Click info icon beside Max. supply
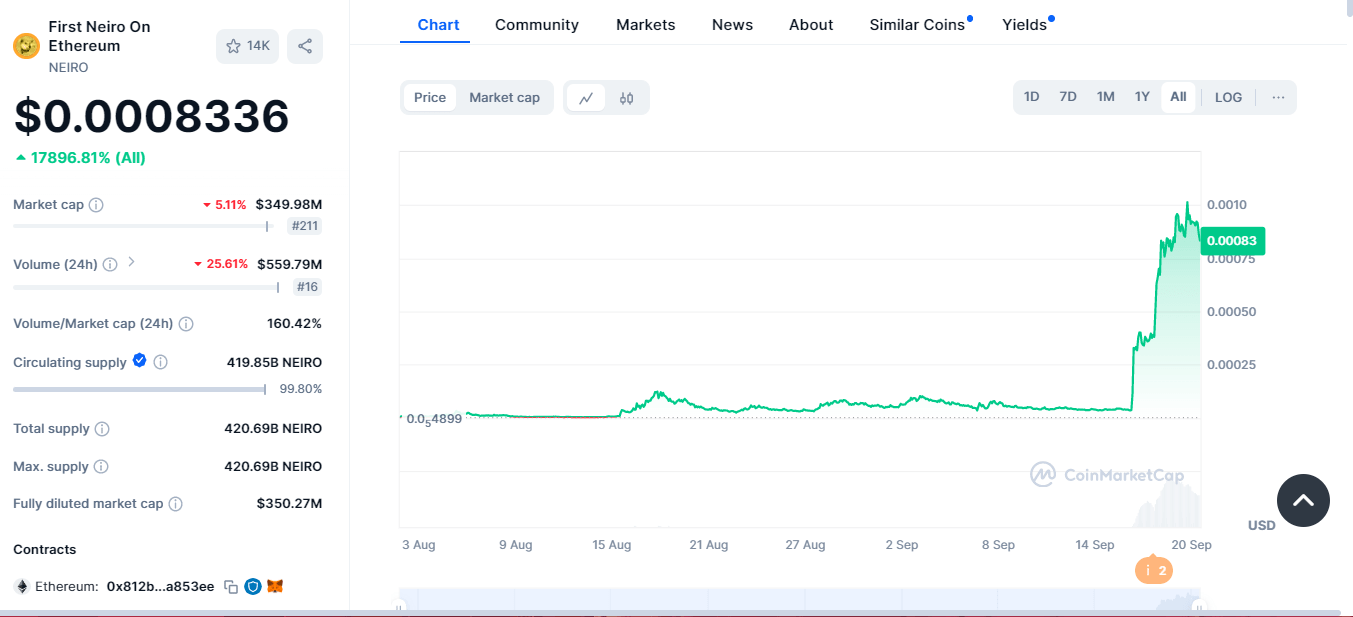Screen dimensions: 1353x617 coord(101,467)
